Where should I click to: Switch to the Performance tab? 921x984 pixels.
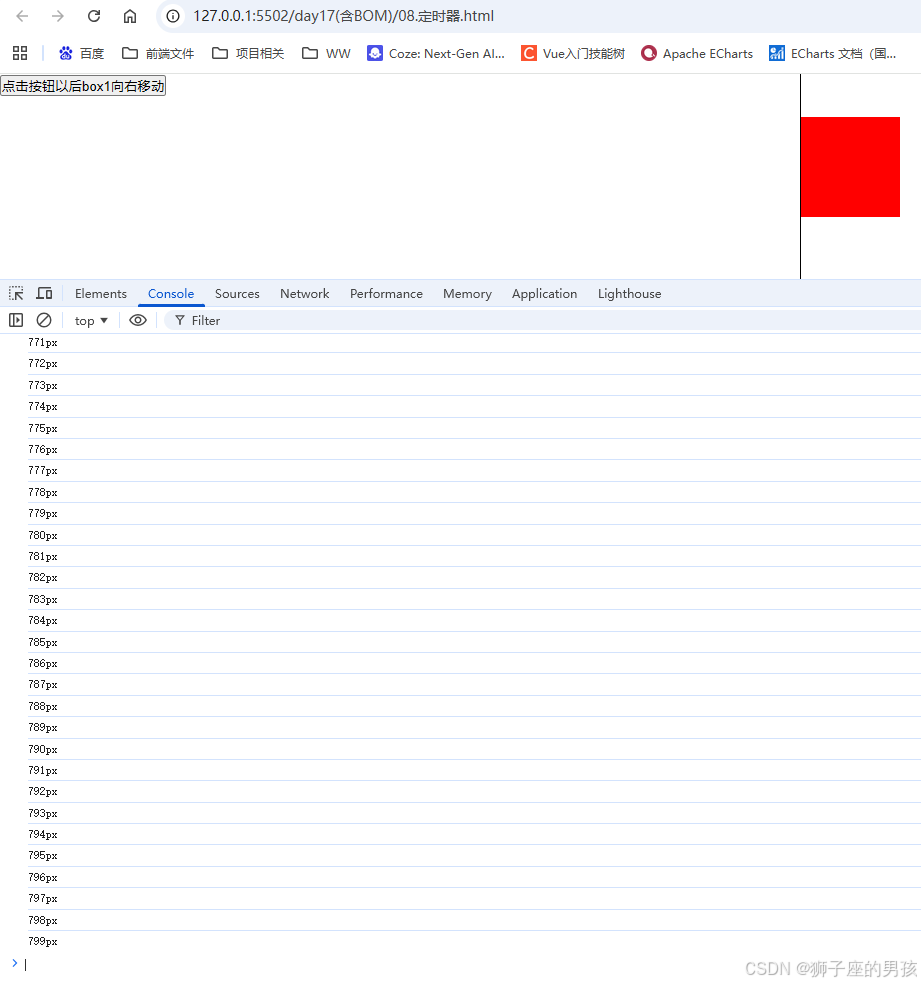tap(386, 294)
